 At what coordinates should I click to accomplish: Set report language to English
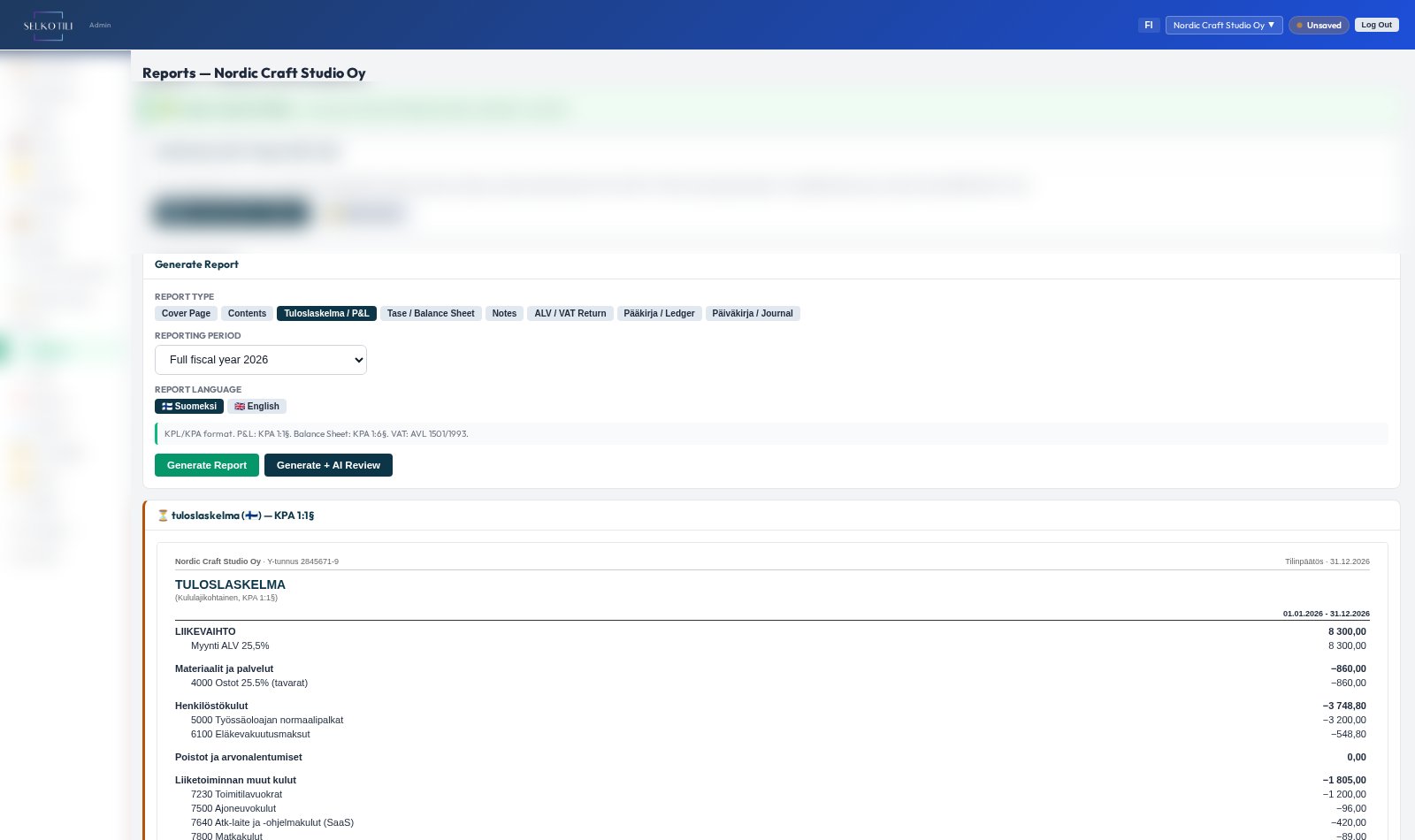point(256,407)
